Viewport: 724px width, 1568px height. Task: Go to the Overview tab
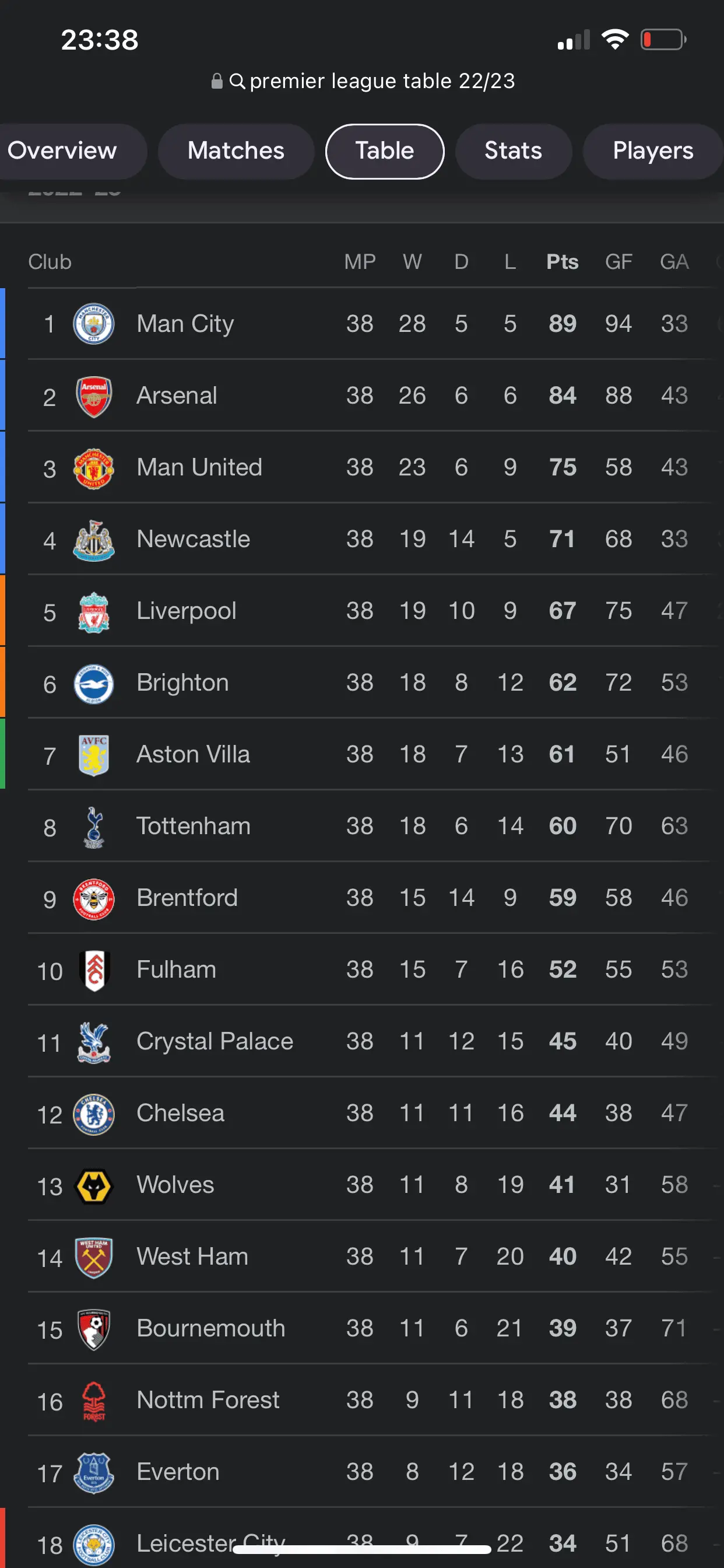click(x=62, y=151)
